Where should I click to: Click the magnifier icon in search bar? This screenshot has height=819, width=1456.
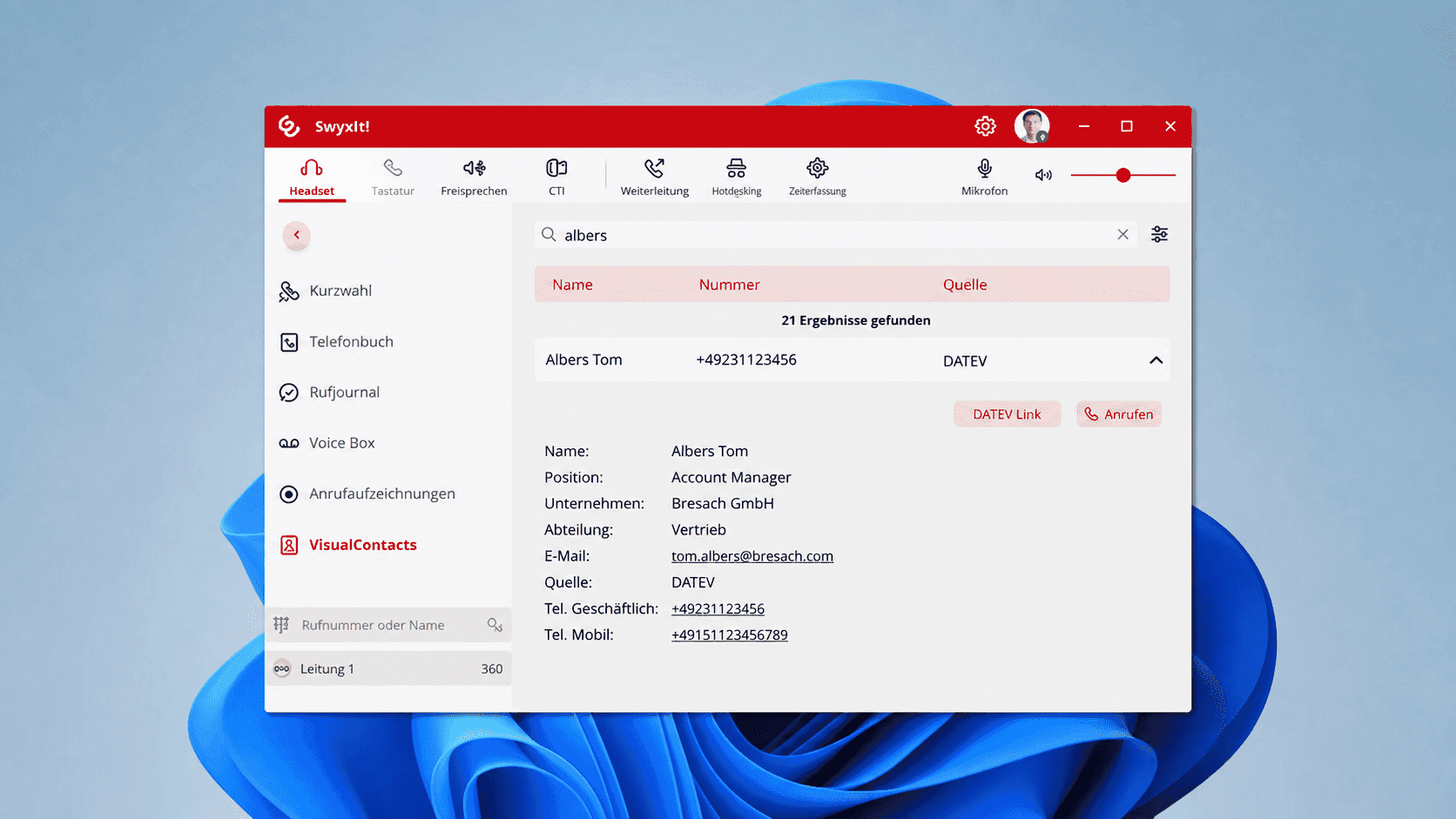pyautogui.click(x=549, y=235)
